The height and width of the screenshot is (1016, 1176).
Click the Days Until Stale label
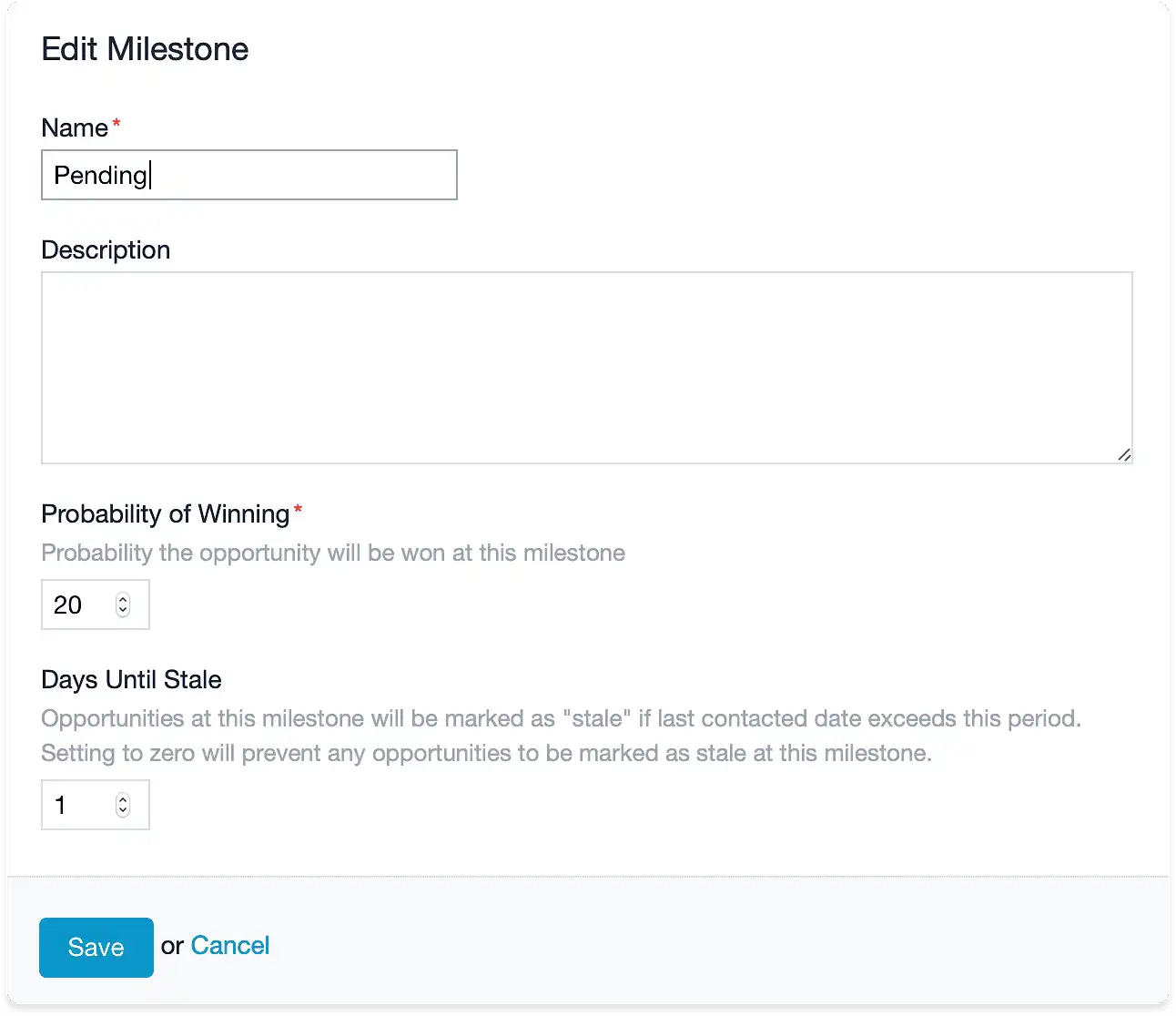[132, 680]
